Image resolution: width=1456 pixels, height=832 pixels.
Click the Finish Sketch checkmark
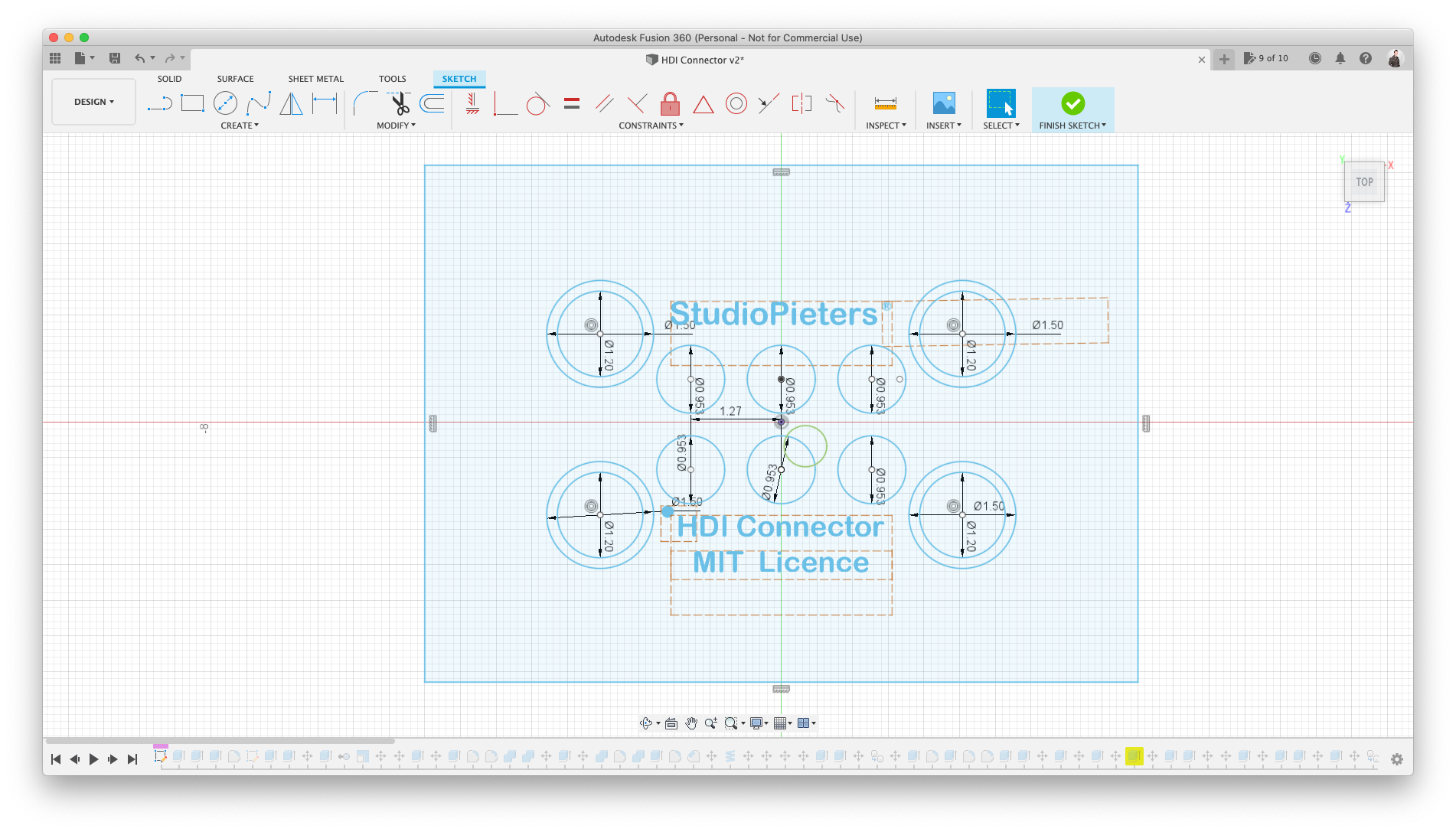click(x=1072, y=103)
